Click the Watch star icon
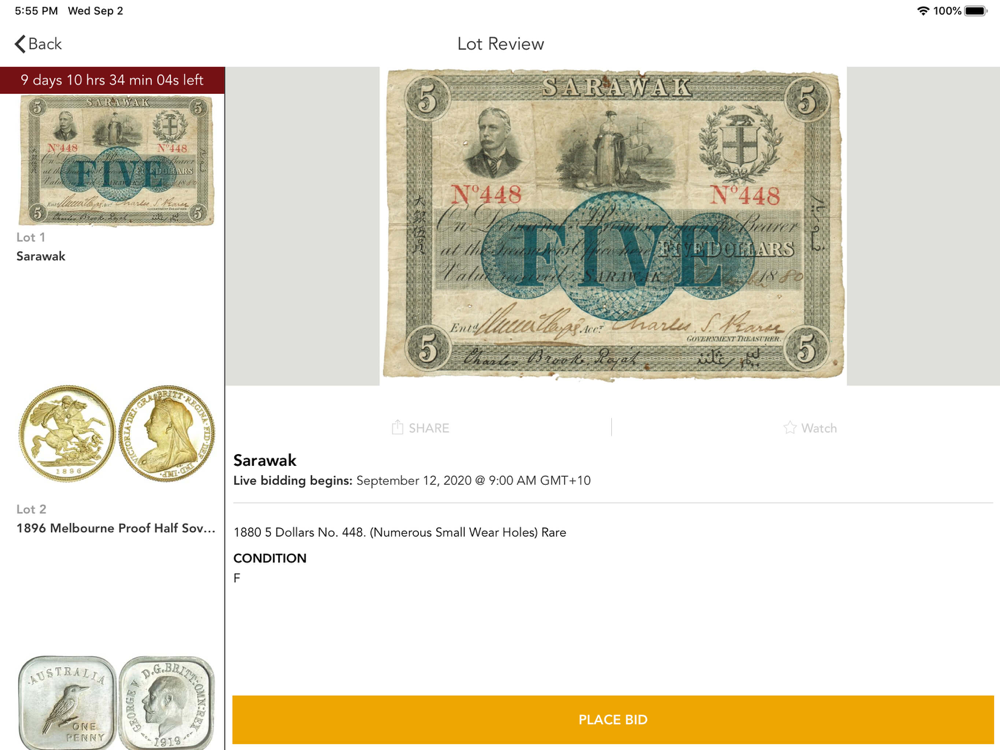Image resolution: width=1000 pixels, height=750 pixels. click(790, 428)
